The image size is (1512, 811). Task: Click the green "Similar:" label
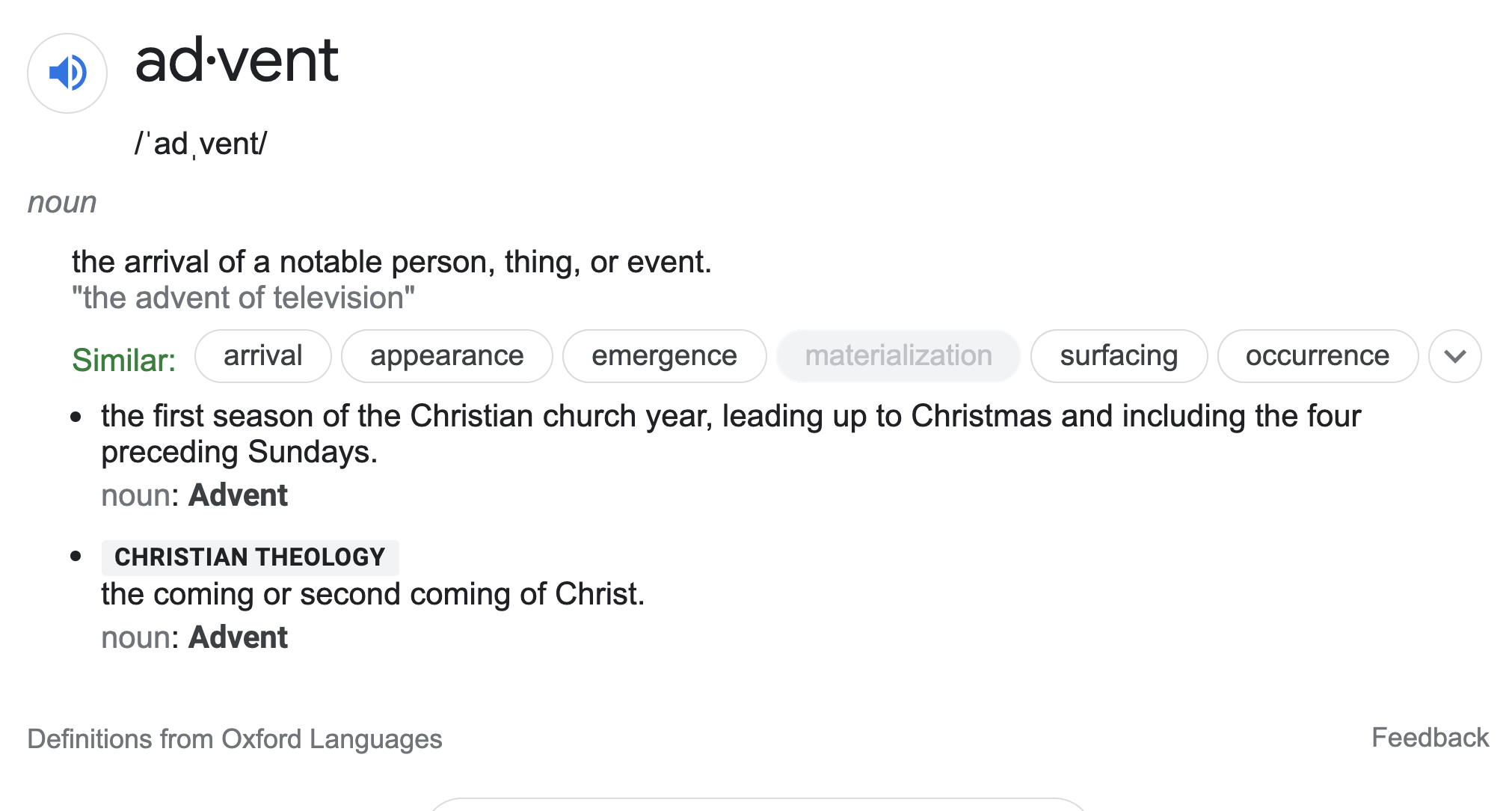click(x=123, y=361)
